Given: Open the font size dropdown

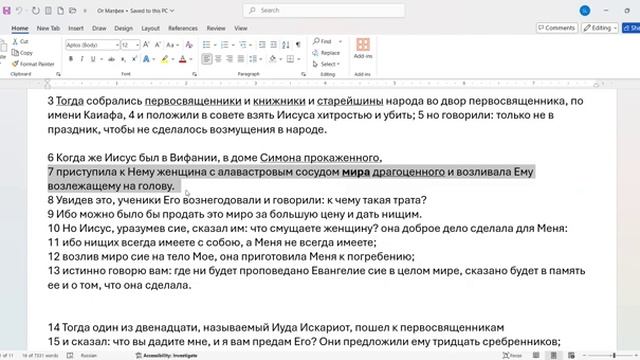Looking at the screenshot, I should pos(138,44).
